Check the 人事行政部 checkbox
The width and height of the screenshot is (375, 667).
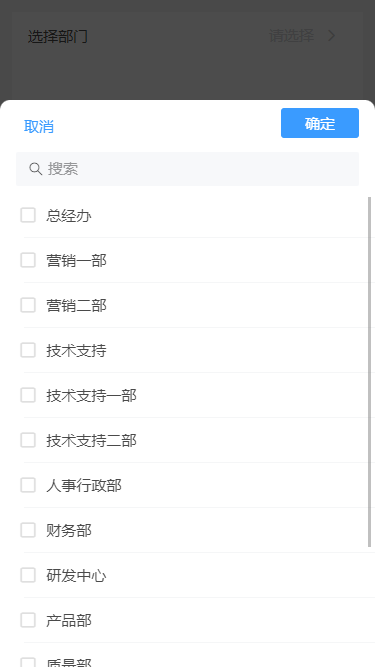(28, 485)
